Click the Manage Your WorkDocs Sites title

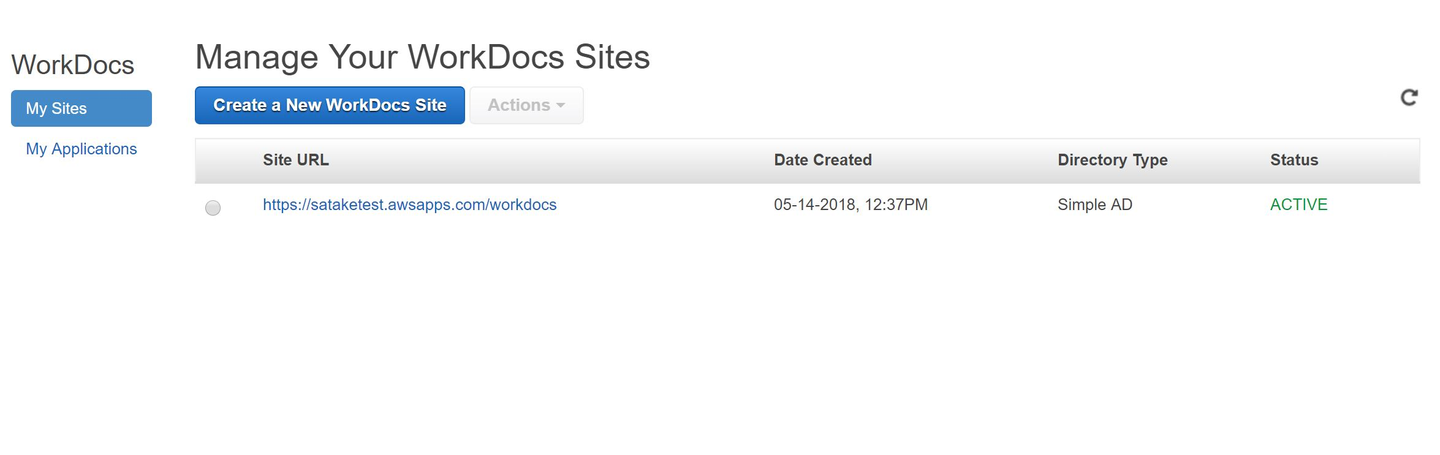click(x=422, y=57)
